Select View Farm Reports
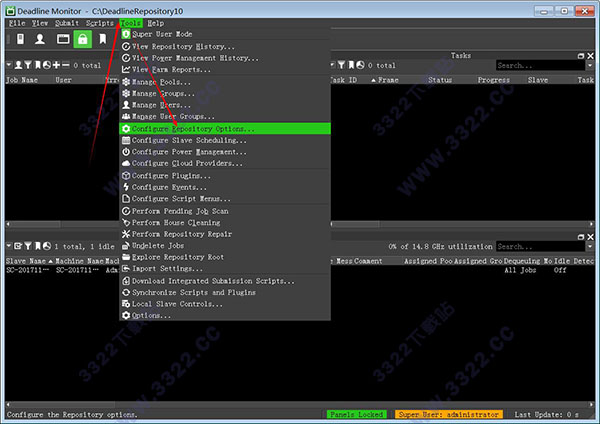Image resolution: width=600 pixels, height=424 pixels. [225, 70]
